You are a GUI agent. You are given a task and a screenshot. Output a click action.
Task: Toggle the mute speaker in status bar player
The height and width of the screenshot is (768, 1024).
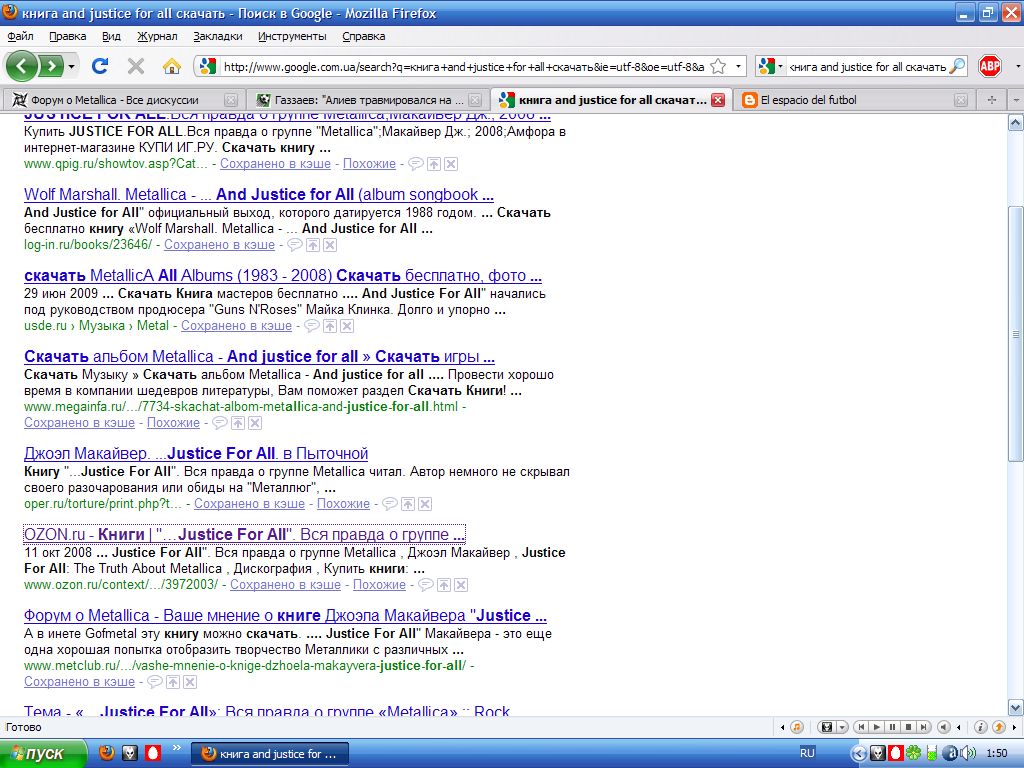943,727
